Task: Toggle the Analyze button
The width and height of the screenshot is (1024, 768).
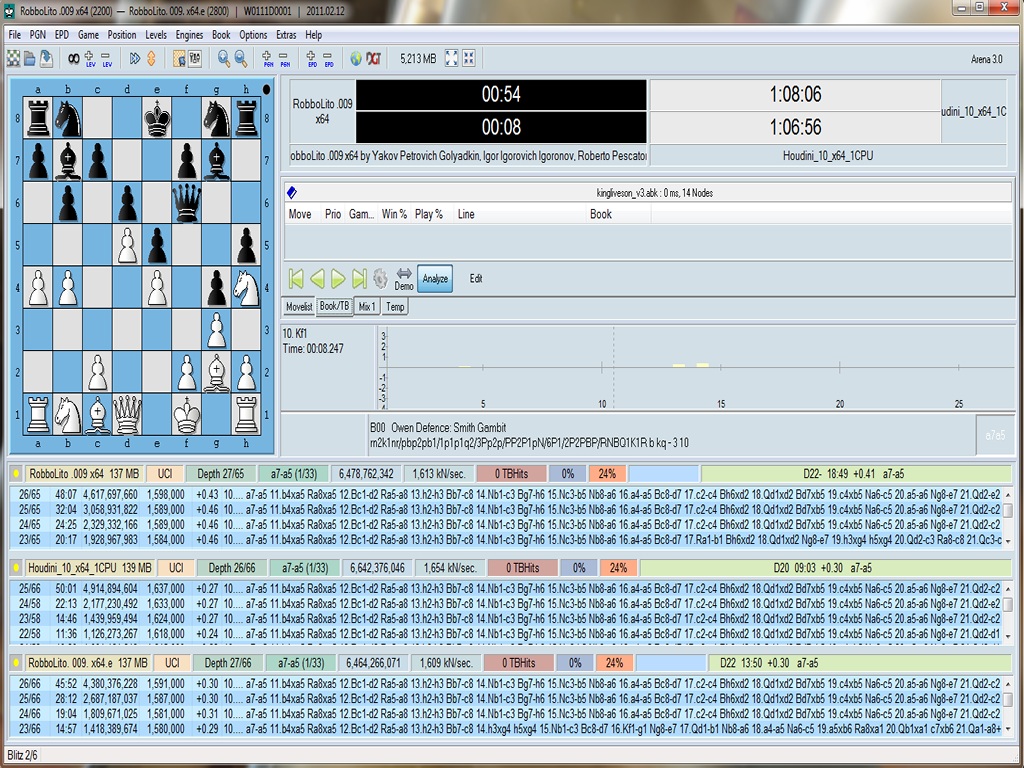Action: 435,279
